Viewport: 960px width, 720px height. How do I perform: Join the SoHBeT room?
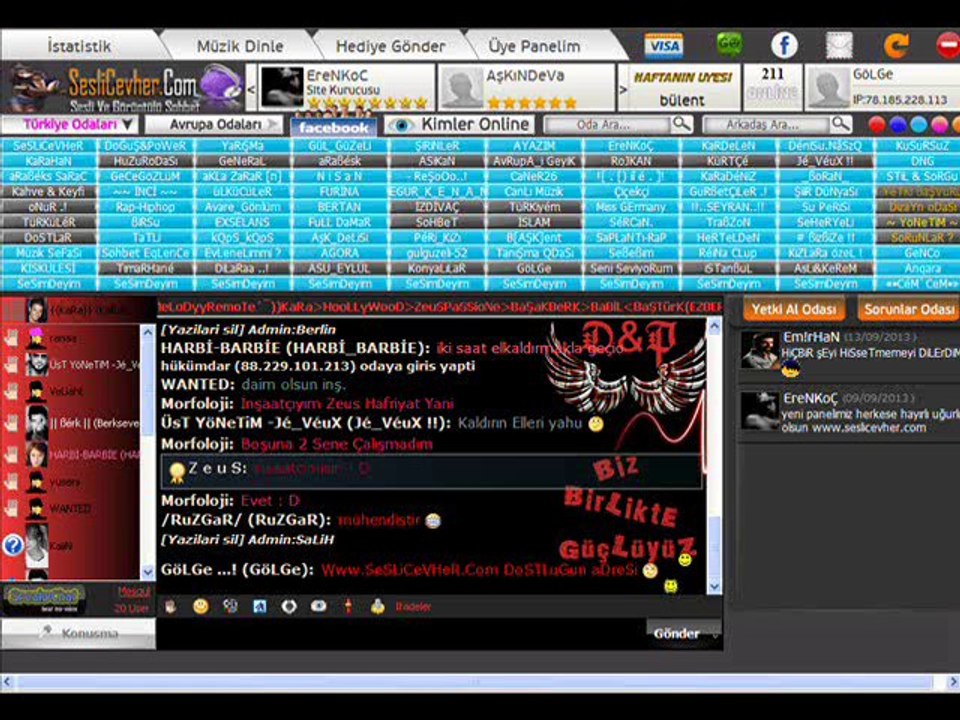click(437, 222)
